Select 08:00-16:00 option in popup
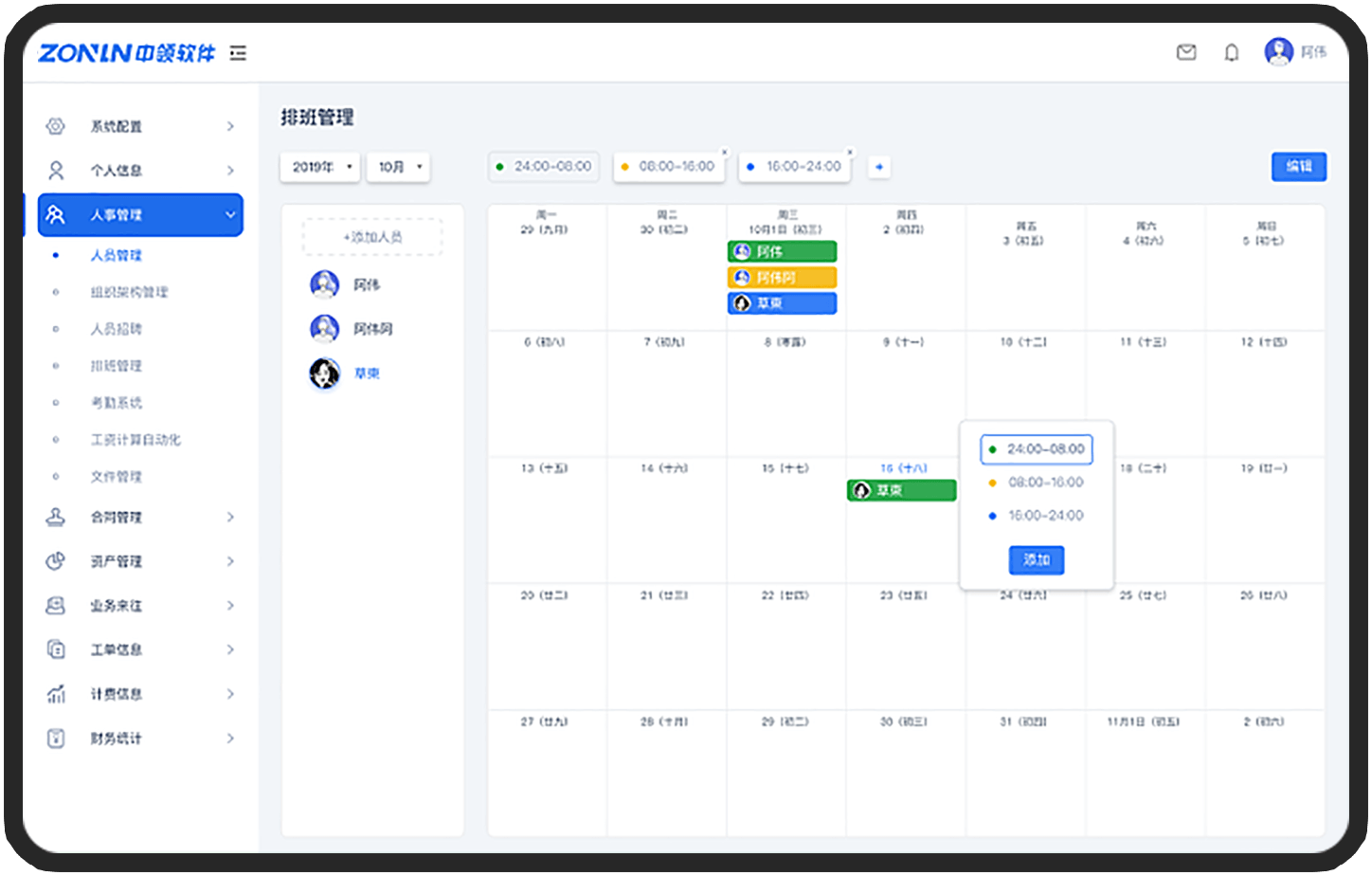The image size is (1372, 876). (x=1036, y=483)
